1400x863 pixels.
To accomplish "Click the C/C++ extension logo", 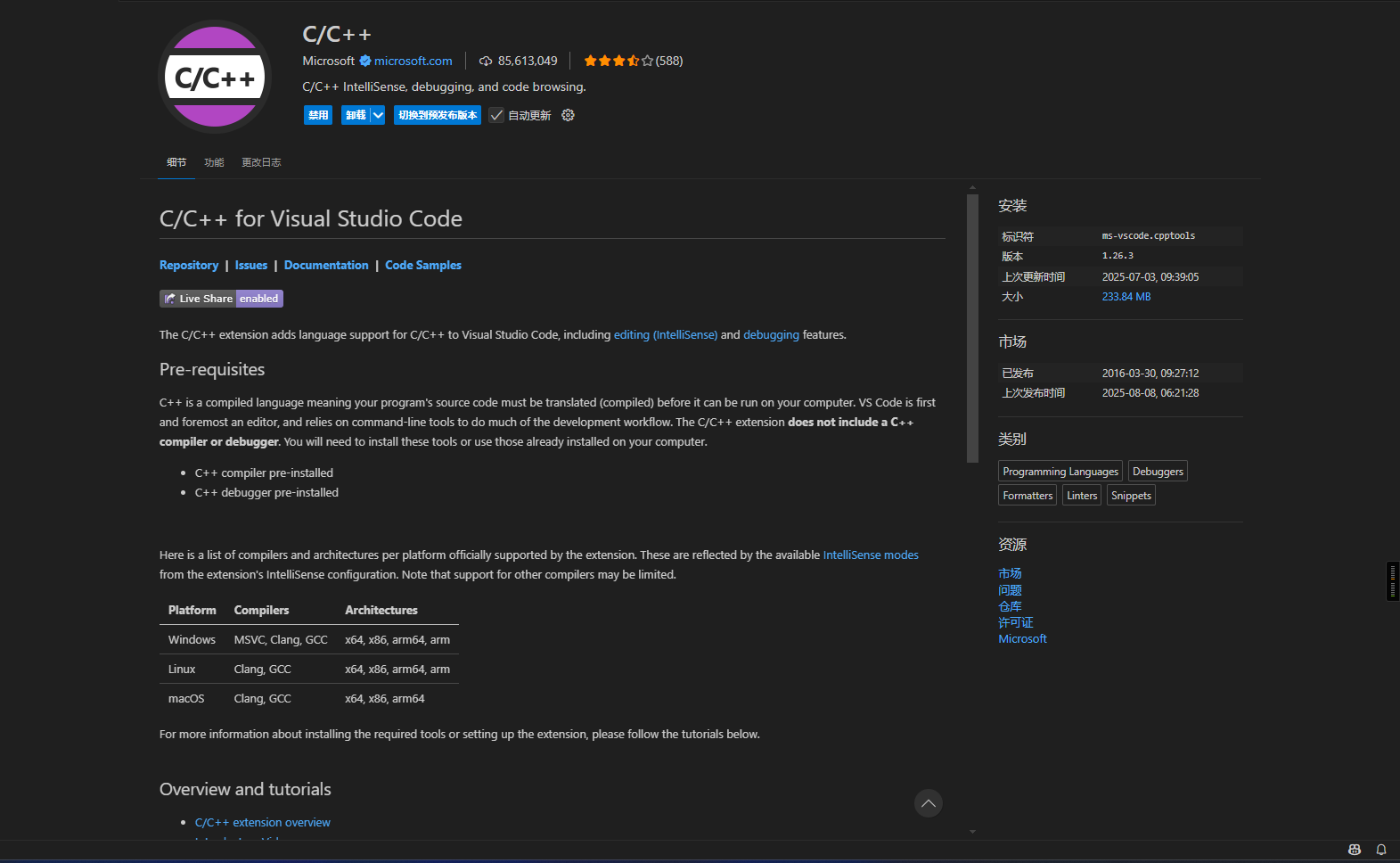I will (215, 77).
